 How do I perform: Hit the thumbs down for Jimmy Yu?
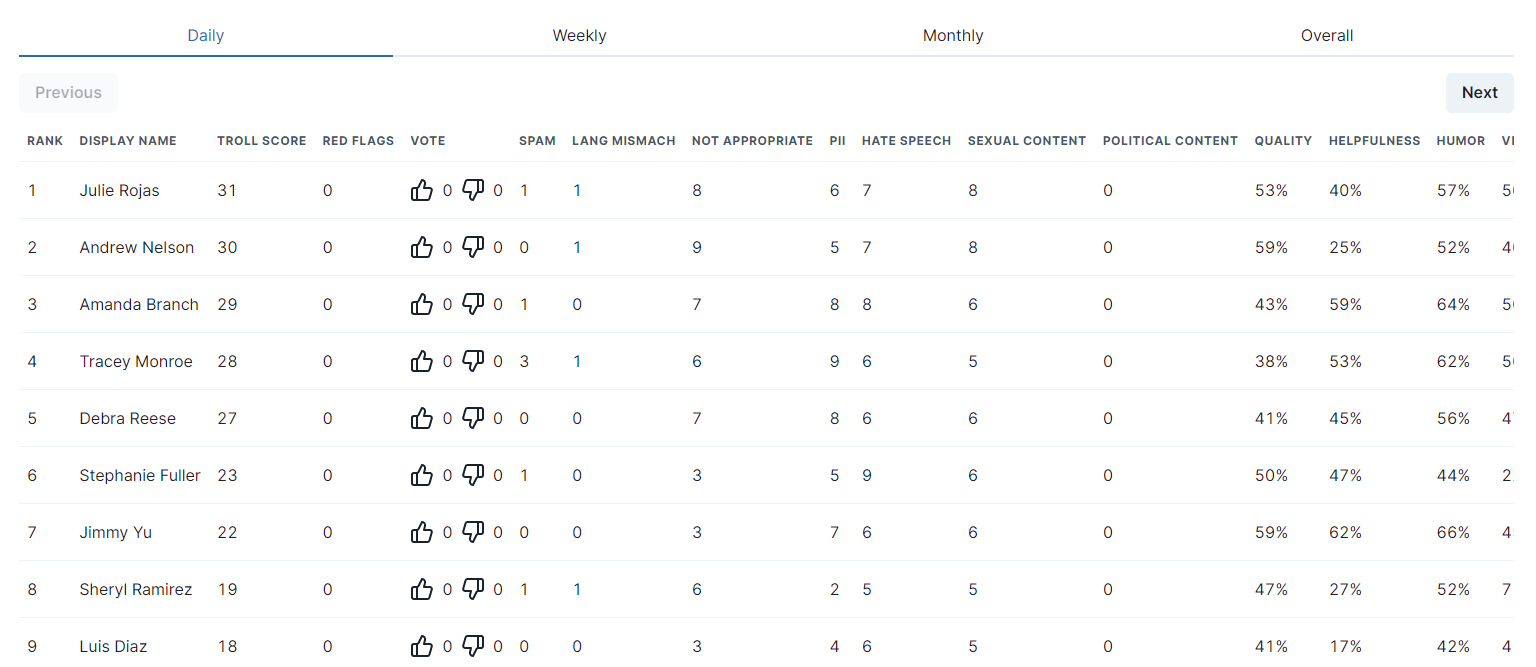(x=474, y=532)
